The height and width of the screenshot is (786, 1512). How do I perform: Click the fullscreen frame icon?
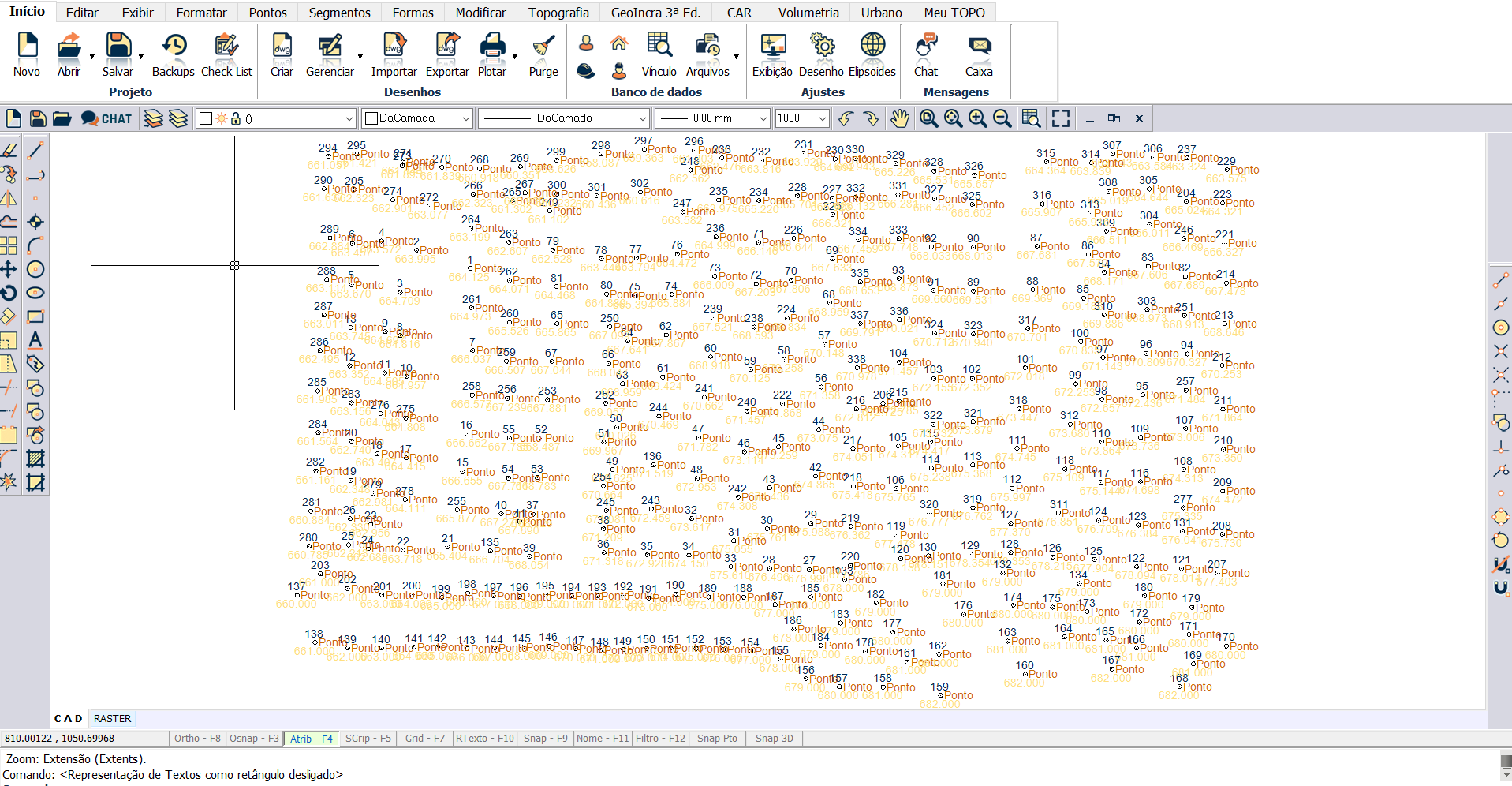click(x=1061, y=118)
